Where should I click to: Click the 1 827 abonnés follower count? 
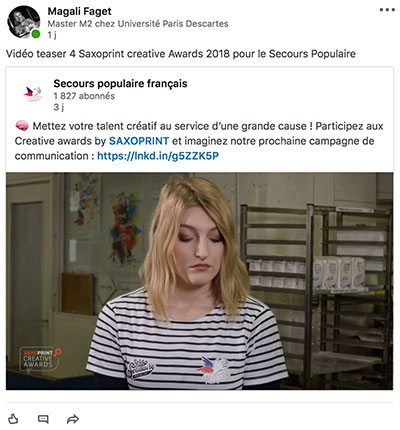point(84,96)
